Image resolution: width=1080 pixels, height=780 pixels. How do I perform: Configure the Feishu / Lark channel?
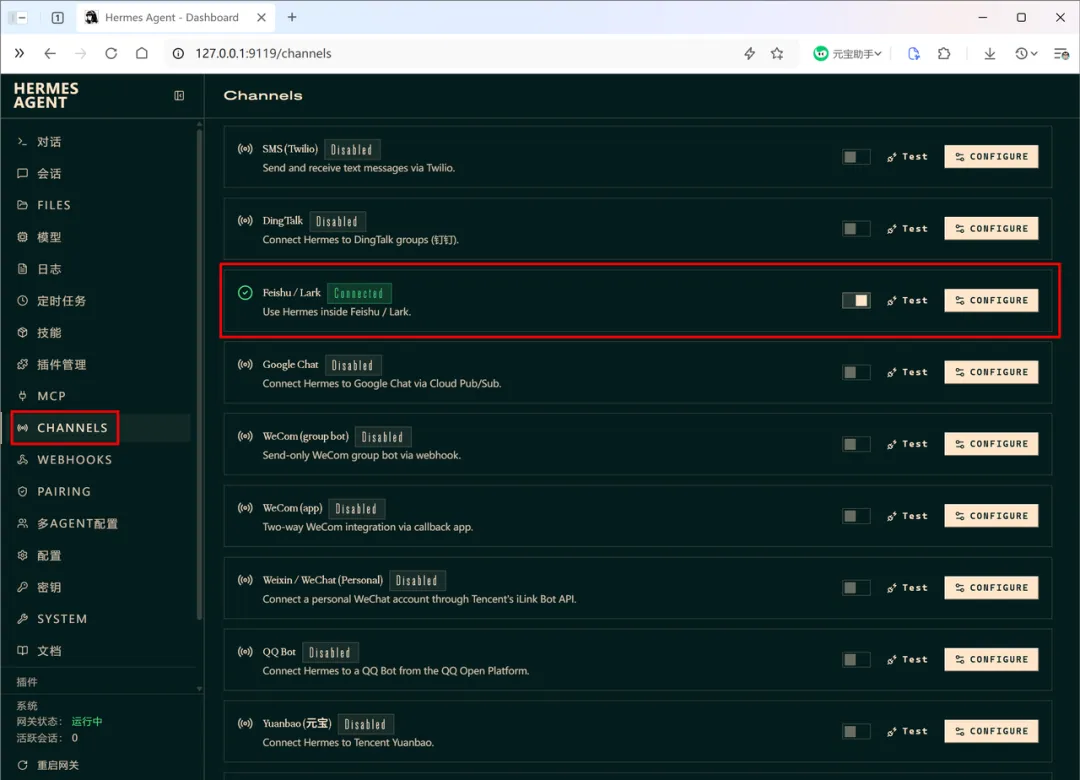pos(991,300)
